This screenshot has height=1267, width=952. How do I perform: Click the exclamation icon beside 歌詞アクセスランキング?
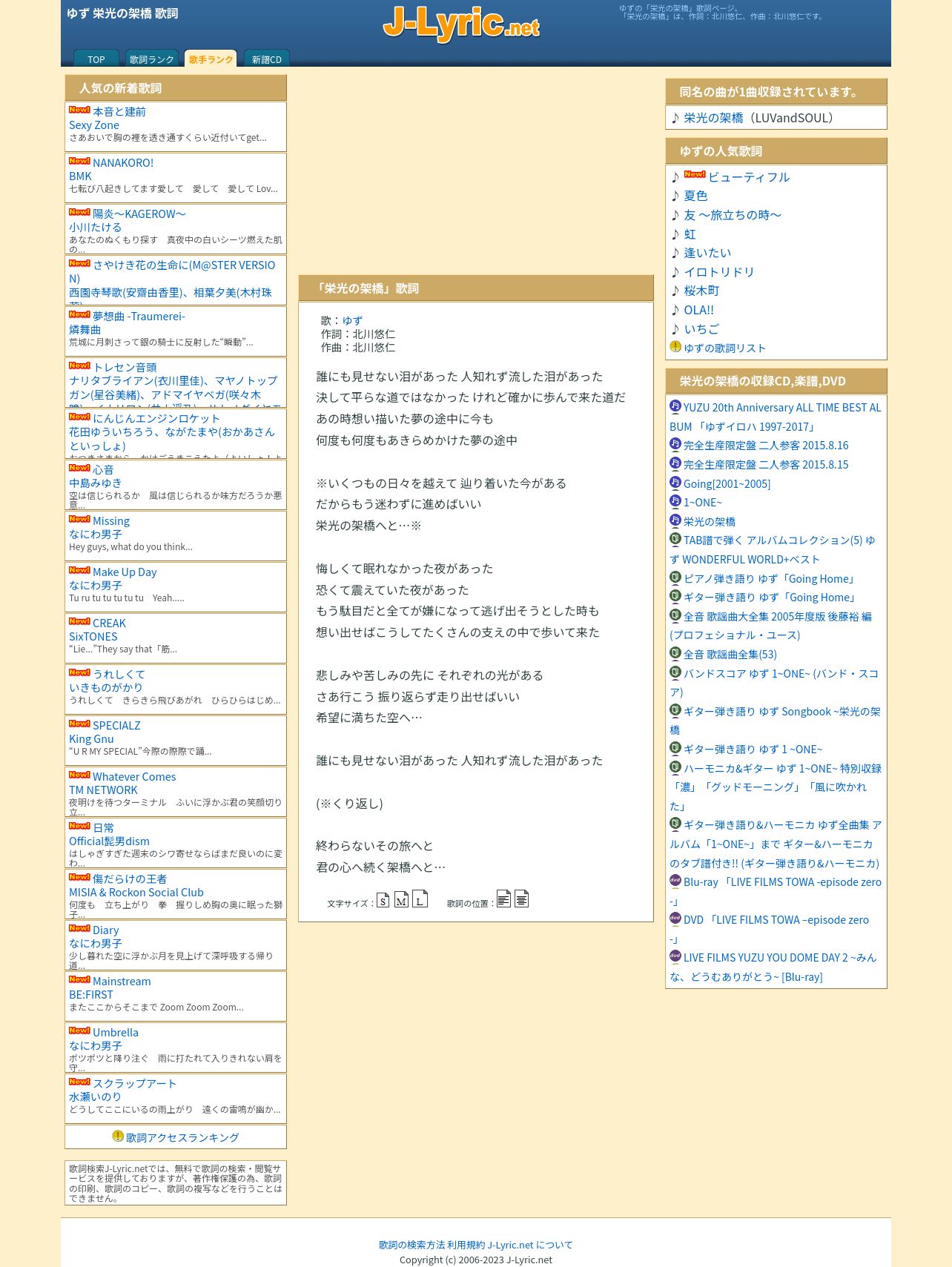(117, 1136)
